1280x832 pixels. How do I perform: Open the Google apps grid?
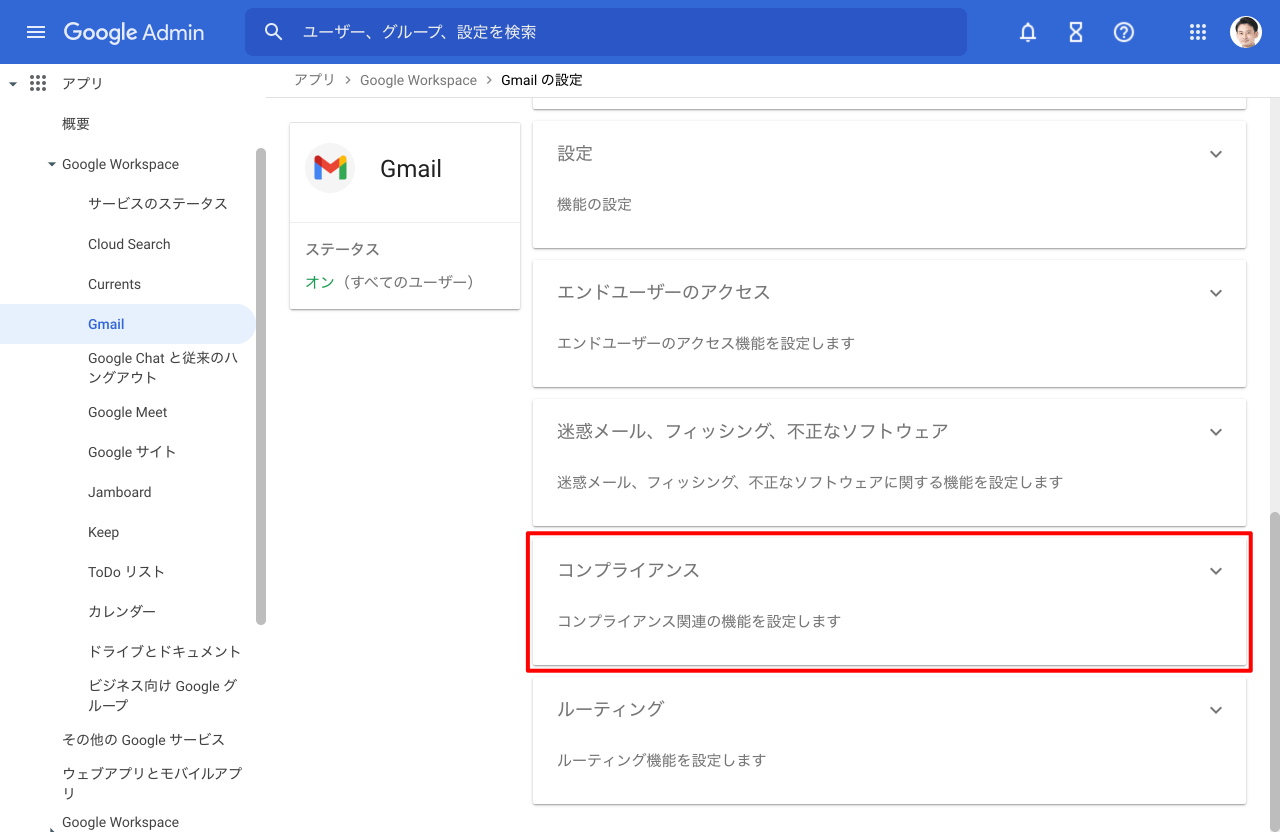[x=1198, y=32]
